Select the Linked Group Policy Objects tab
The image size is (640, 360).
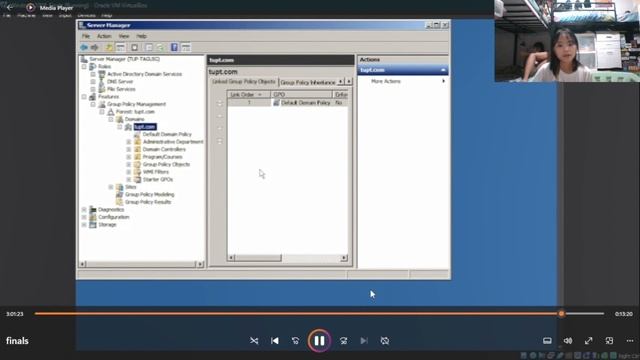click(244, 82)
